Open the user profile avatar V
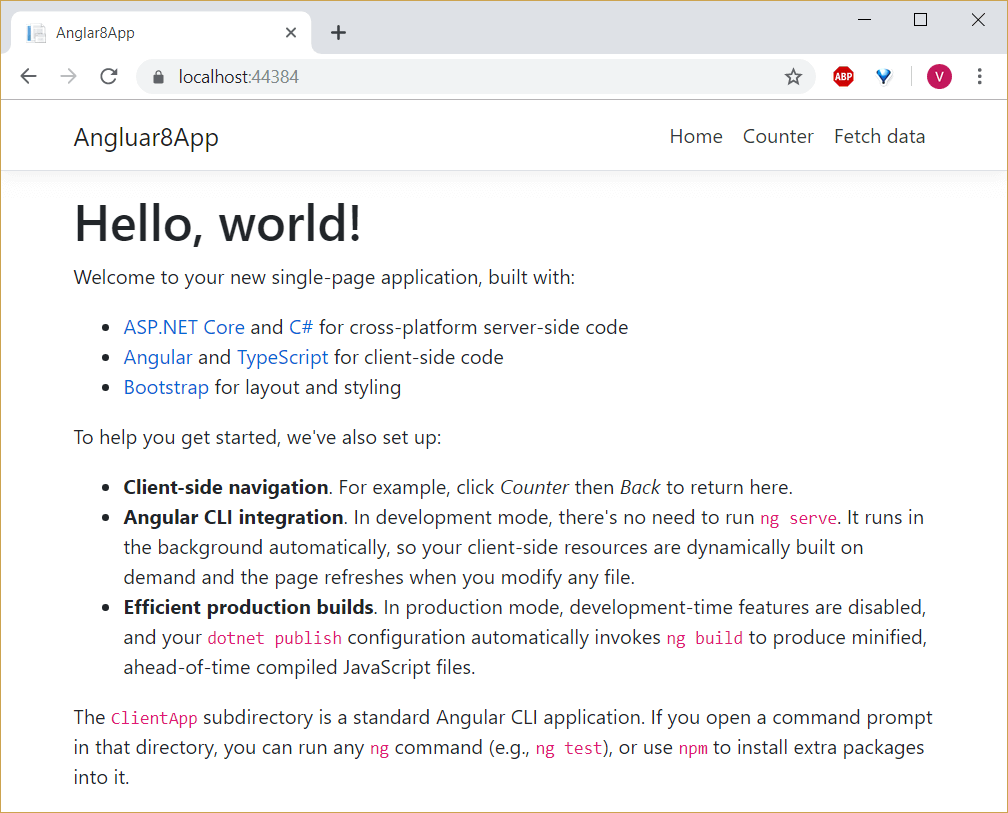The width and height of the screenshot is (1008, 813). [939, 77]
